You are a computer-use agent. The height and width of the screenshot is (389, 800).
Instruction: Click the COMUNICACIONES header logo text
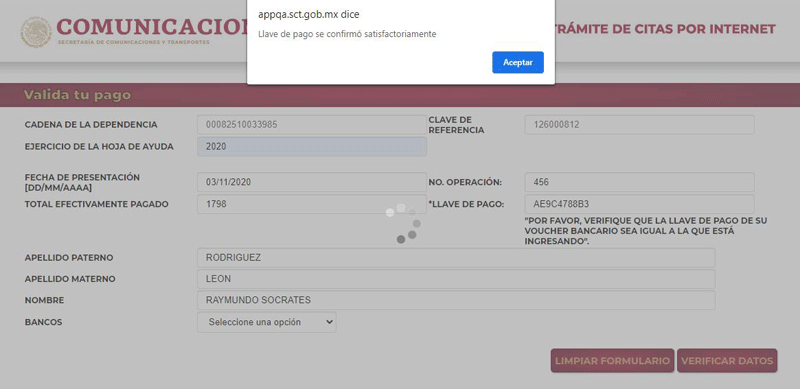(x=152, y=28)
